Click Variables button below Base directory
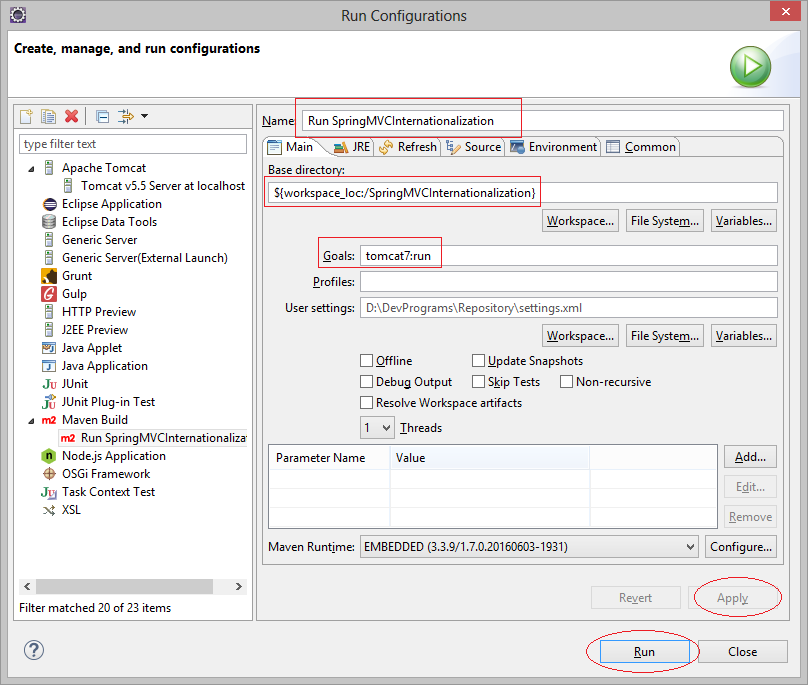 tap(744, 221)
